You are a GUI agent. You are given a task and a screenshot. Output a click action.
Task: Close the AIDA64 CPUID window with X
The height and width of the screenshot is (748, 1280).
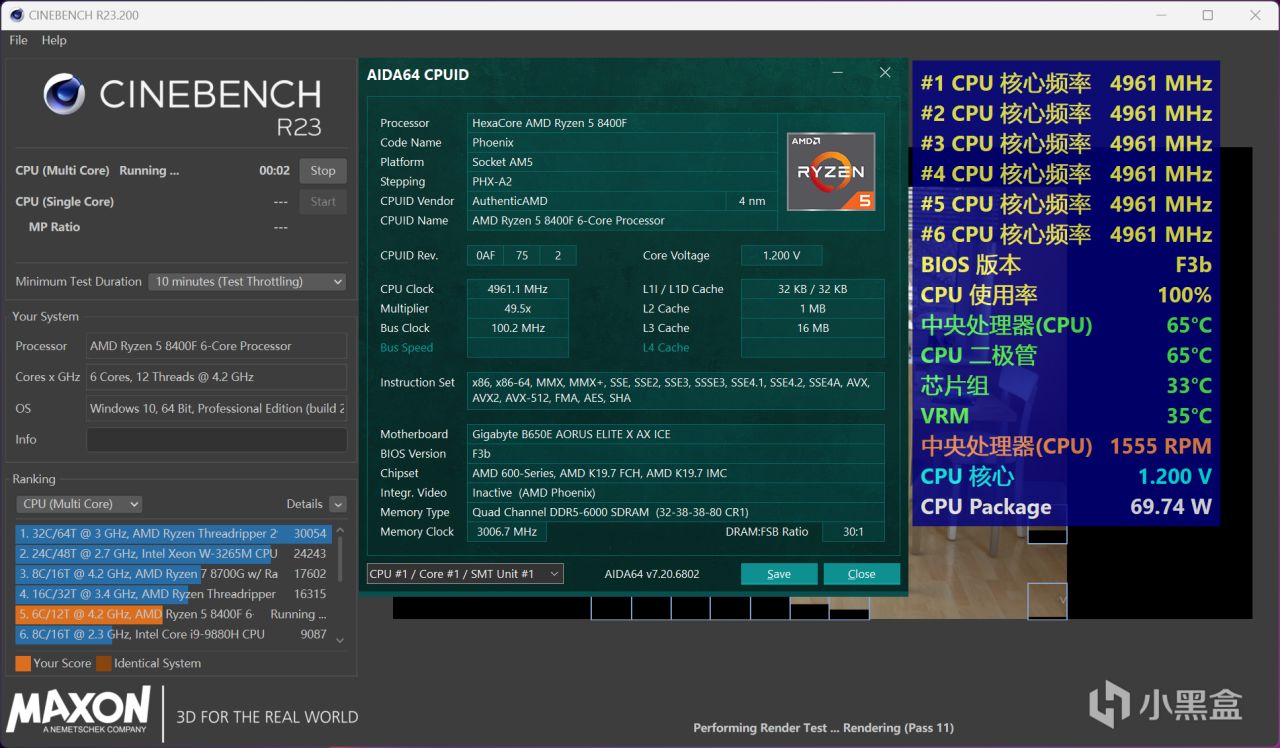(x=884, y=73)
